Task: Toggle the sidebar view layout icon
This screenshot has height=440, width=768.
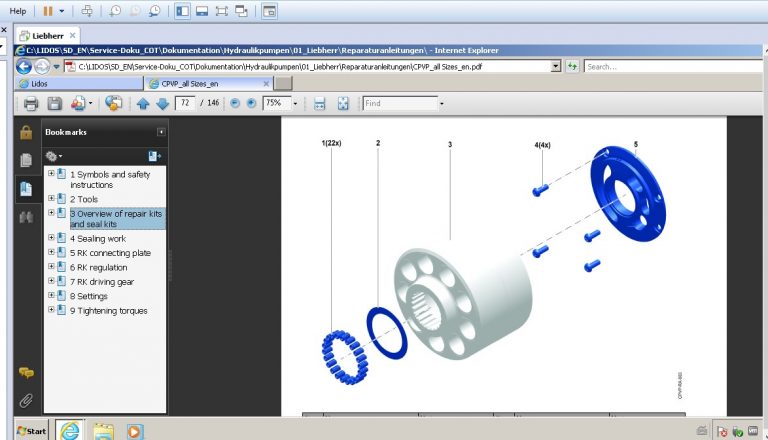Action: click(182, 11)
